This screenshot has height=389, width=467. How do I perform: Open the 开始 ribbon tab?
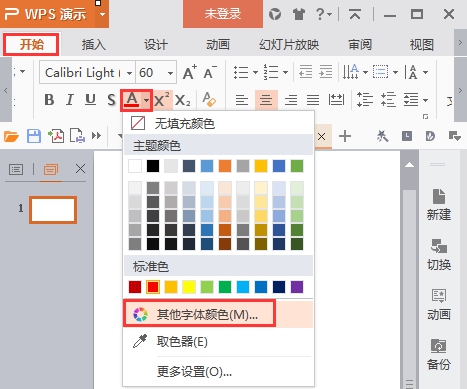pos(31,44)
